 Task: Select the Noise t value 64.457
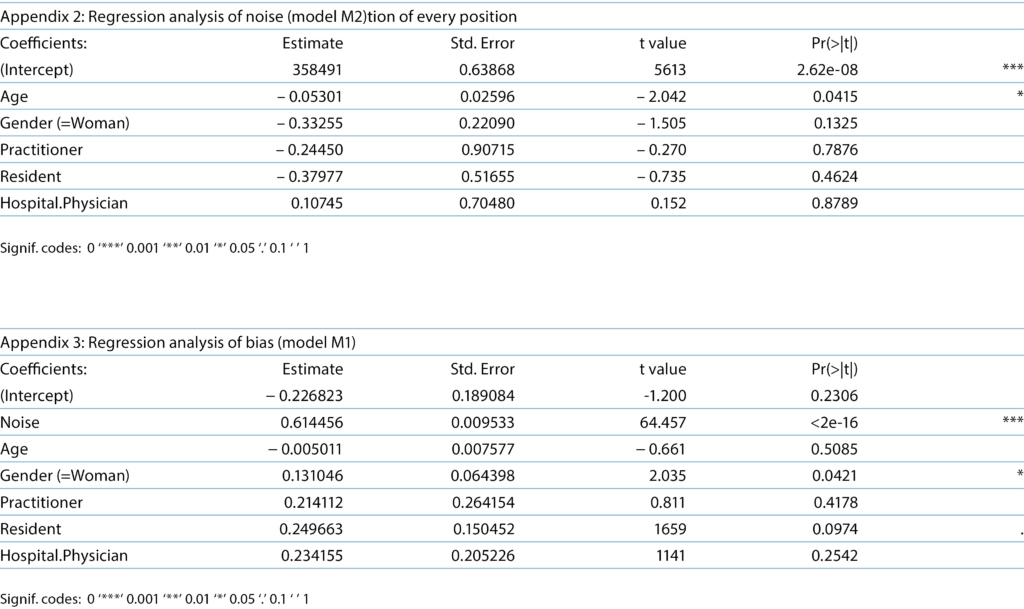(x=662, y=422)
